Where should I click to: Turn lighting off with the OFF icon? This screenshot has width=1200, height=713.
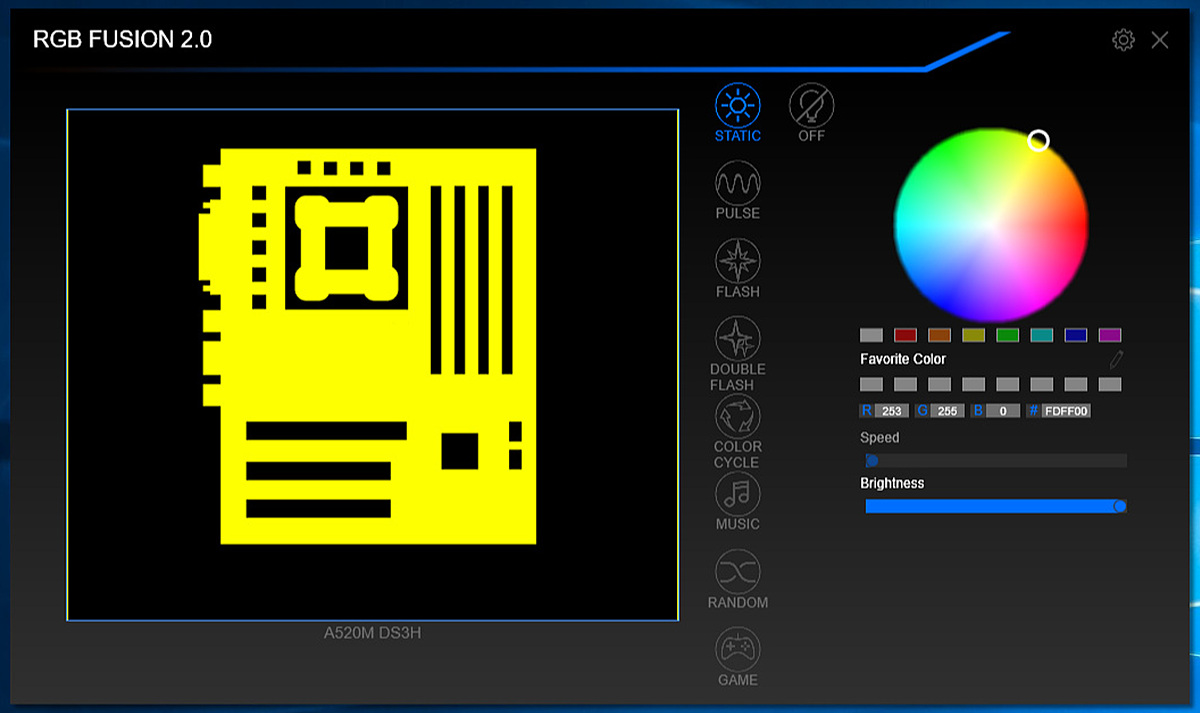pos(811,105)
